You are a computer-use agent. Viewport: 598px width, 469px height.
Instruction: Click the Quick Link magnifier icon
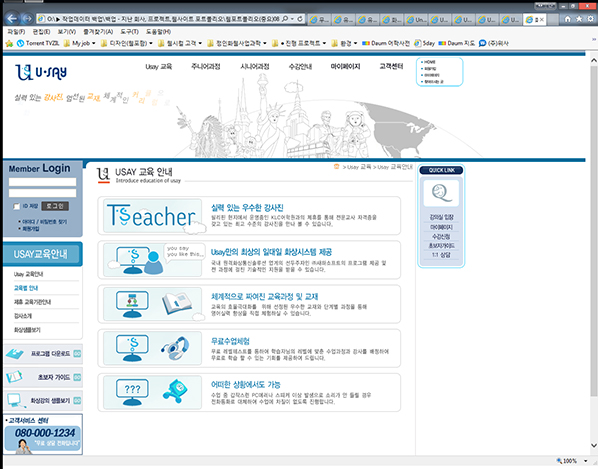click(441, 193)
